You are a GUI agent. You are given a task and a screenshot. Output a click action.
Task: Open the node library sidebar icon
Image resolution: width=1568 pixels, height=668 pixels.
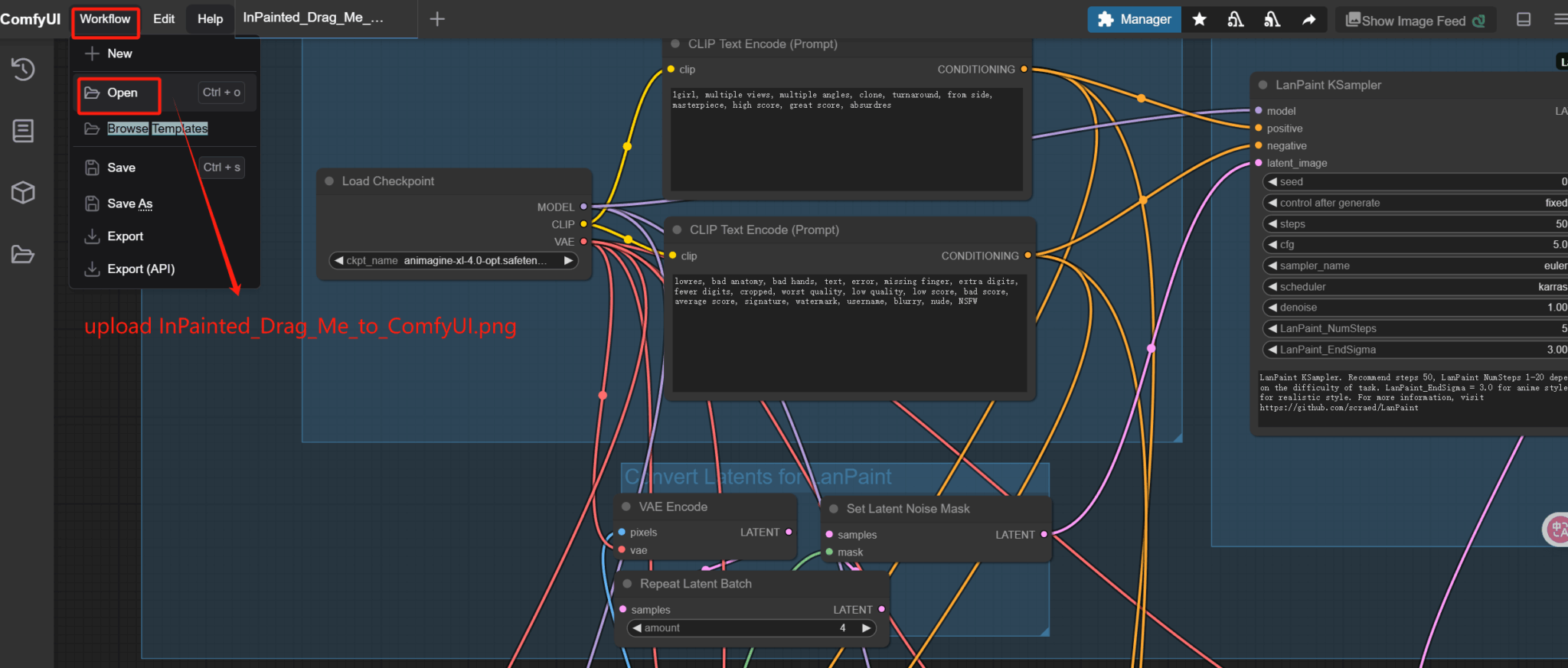coord(23,131)
